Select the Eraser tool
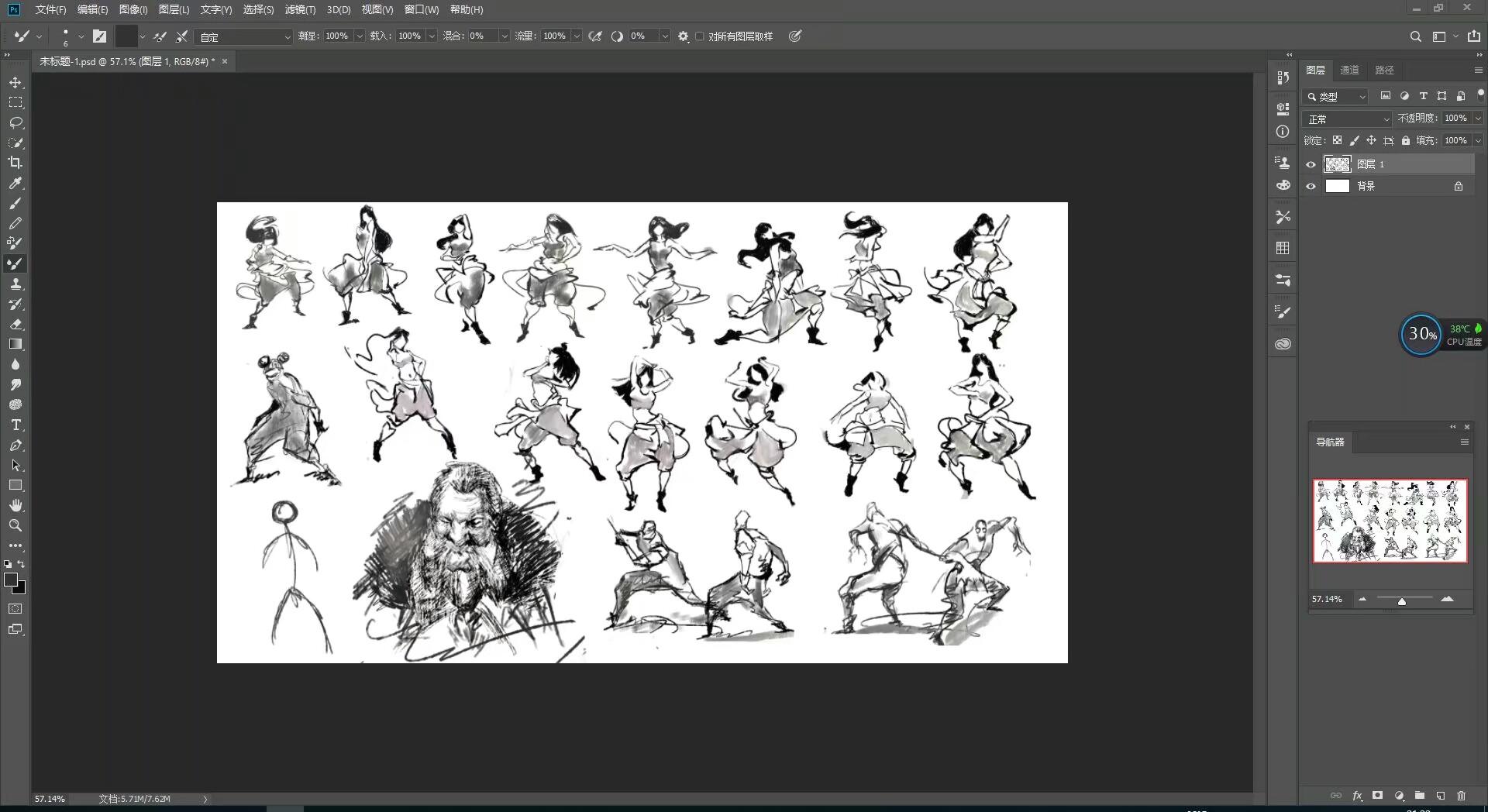Viewport: 1488px width, 812px height. pyautogui.click(x=15, y=324)
